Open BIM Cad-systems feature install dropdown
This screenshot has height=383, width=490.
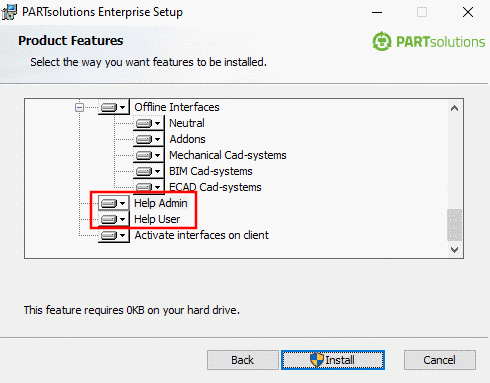pyautogui.click(x=148, y=171)
